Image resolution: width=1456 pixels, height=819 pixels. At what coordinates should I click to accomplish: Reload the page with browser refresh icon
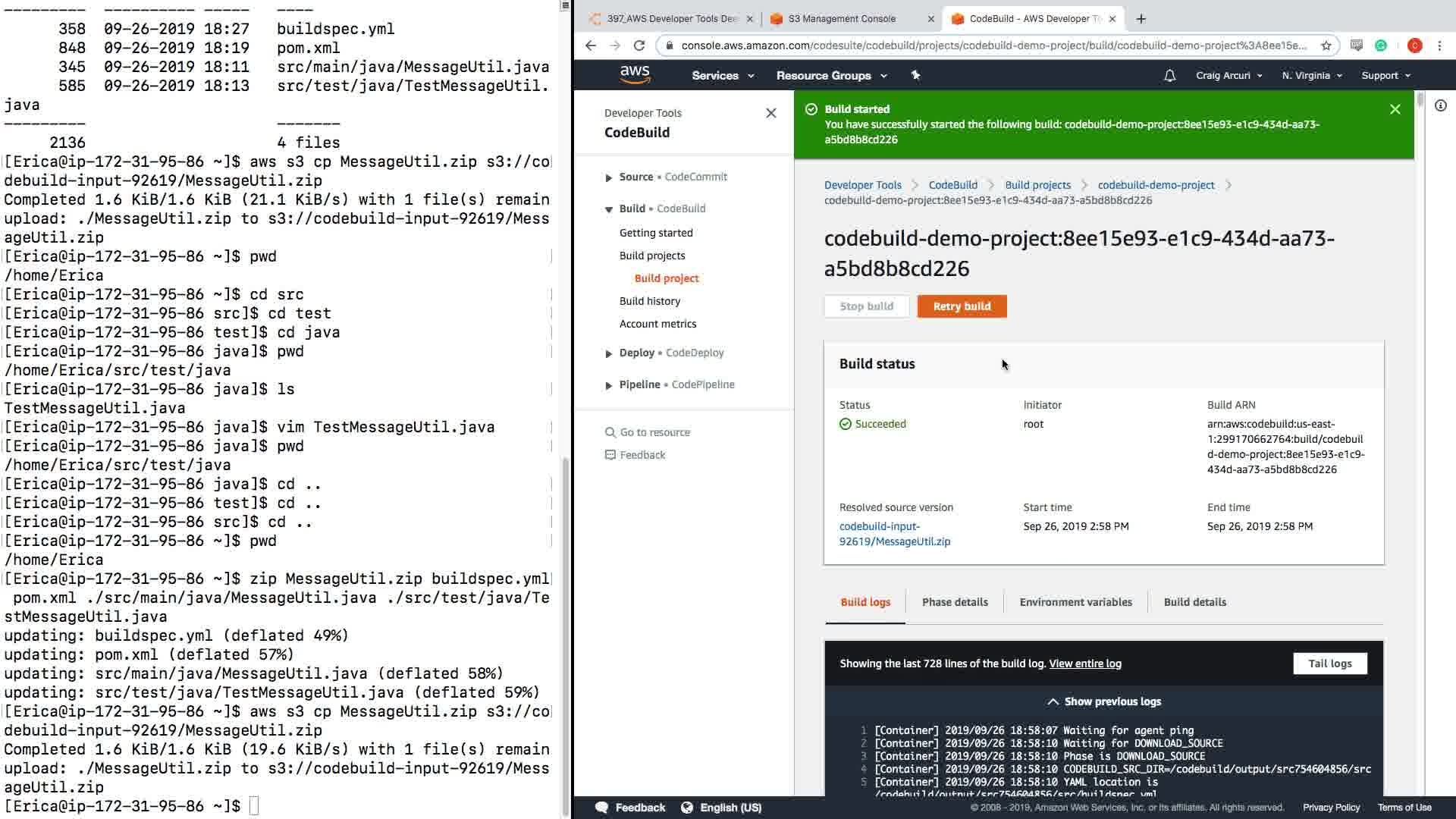click(639, 45)
